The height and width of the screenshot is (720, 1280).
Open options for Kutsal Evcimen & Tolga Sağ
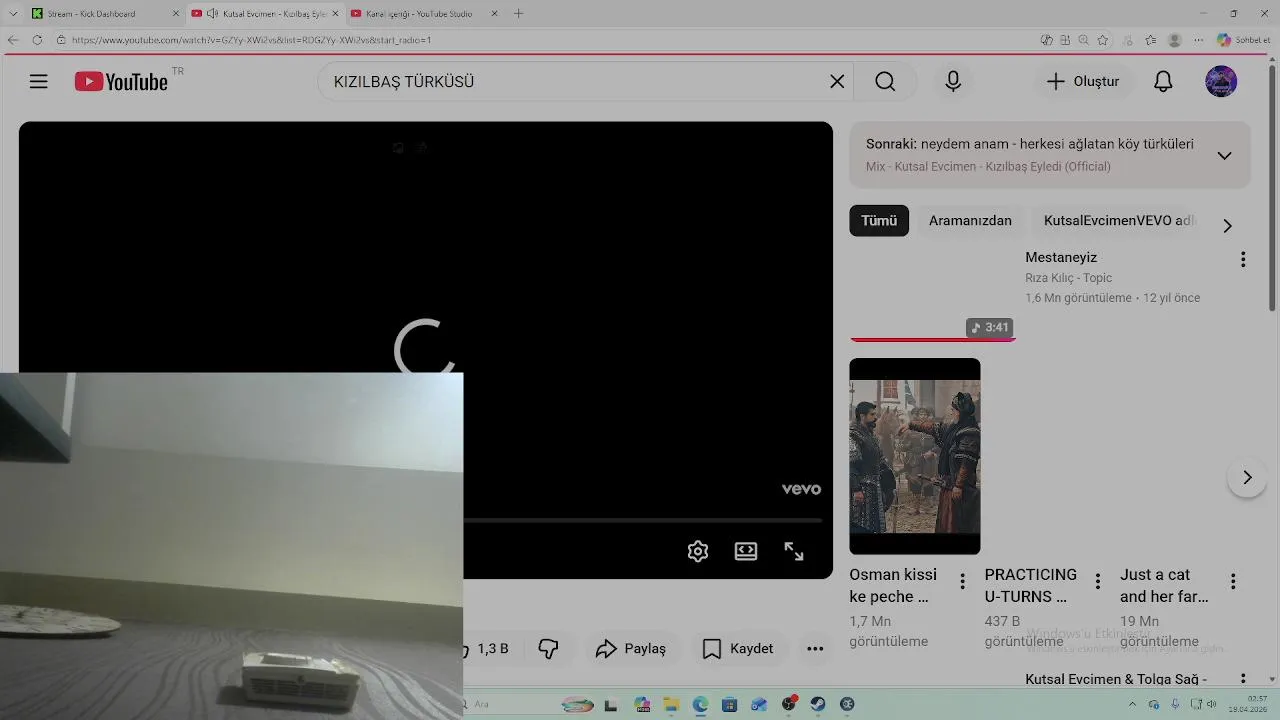coord(1243,680)
